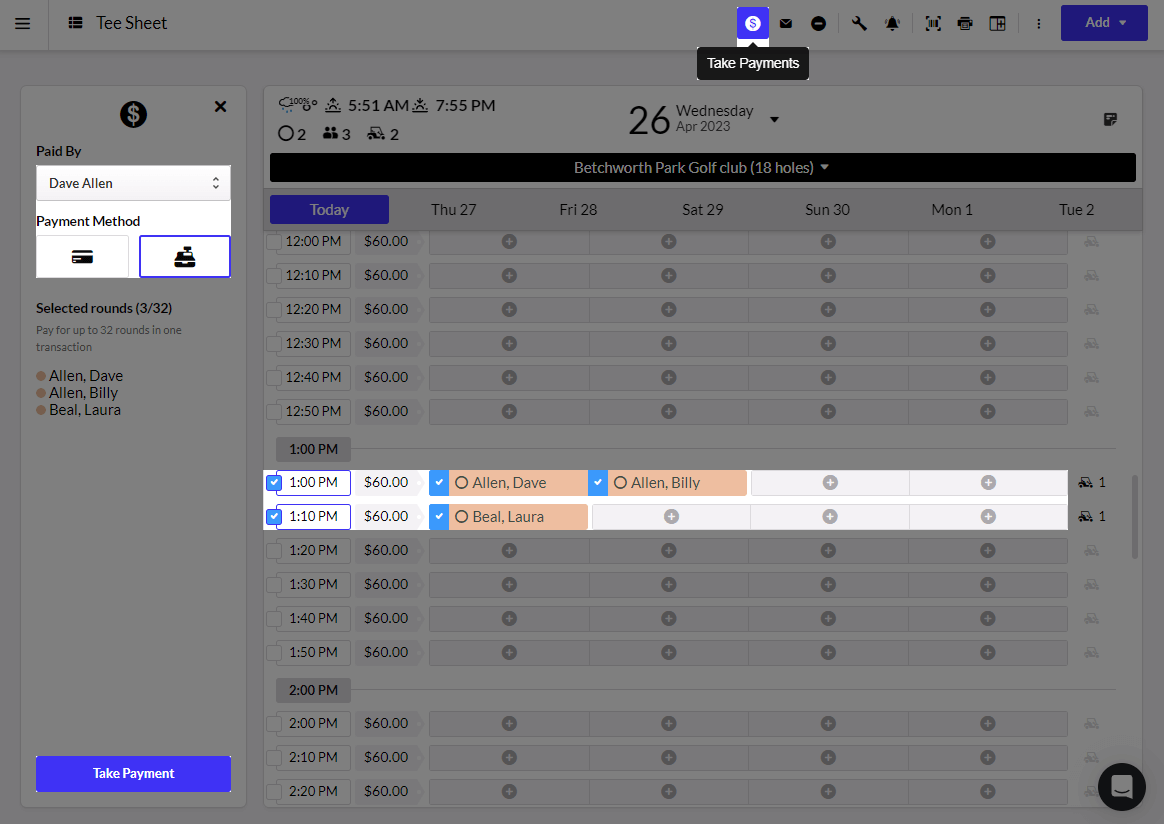Switch to the Mon 1 tab
The height and width of the screenshot is (824, 1164).
952,210
